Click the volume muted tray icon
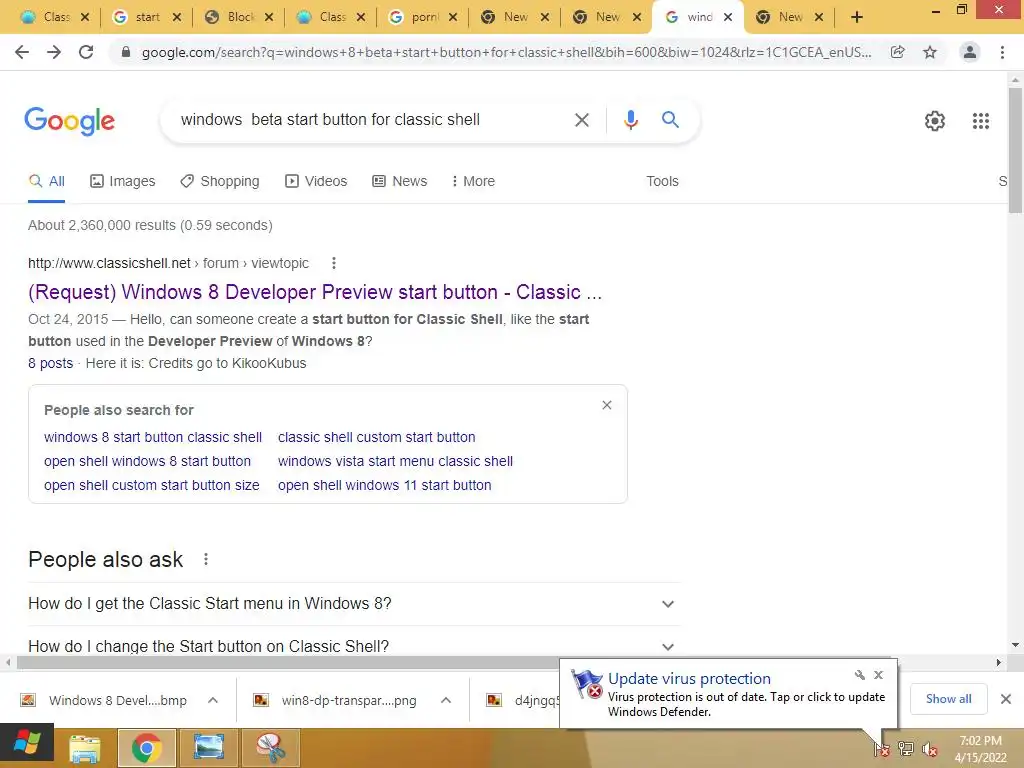Viewport: 1024px width, 768px height. point(930,750)
